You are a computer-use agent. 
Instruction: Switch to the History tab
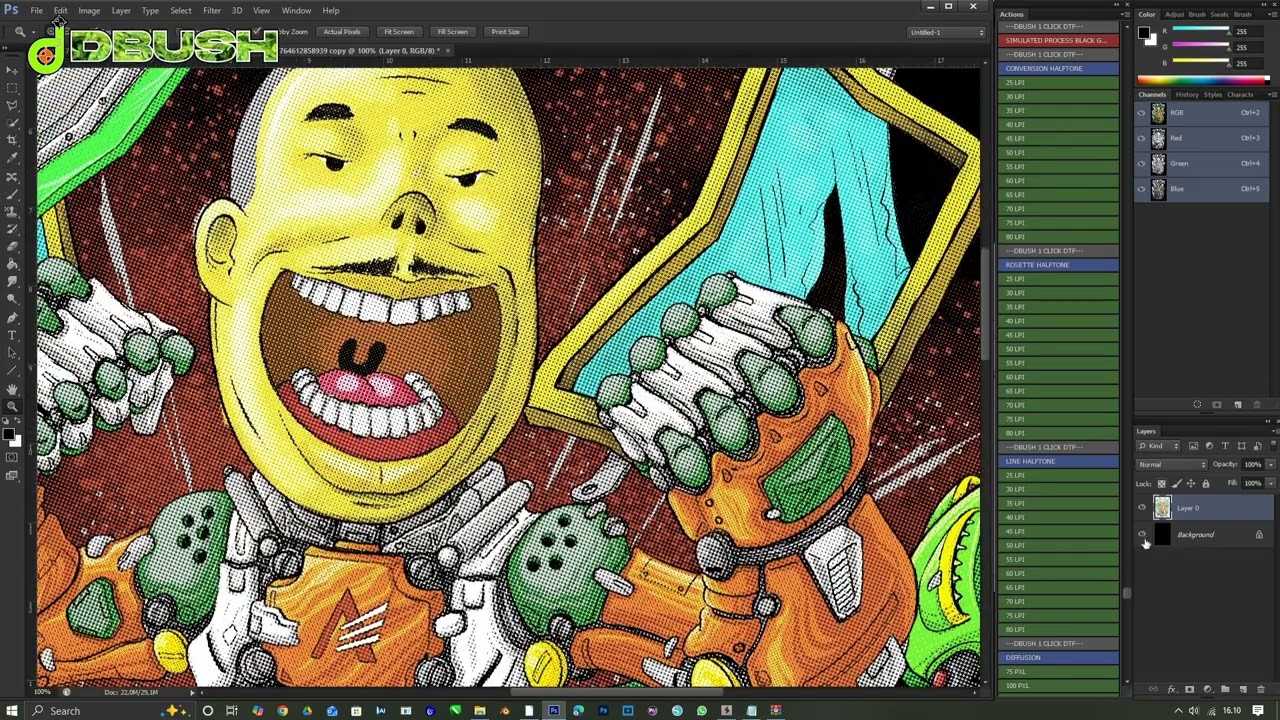tap(1187, 94)
